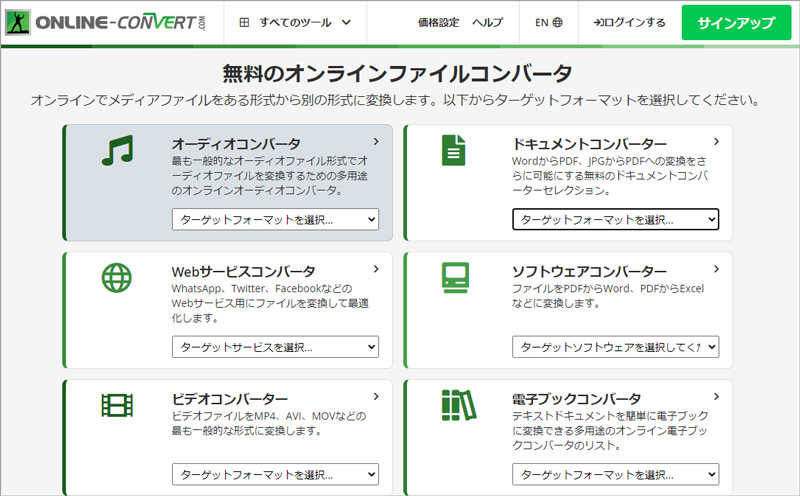This screenshot has width=800, height=496.
Task: Open the audio converter target format dropdown
Action: coord(275,219)
